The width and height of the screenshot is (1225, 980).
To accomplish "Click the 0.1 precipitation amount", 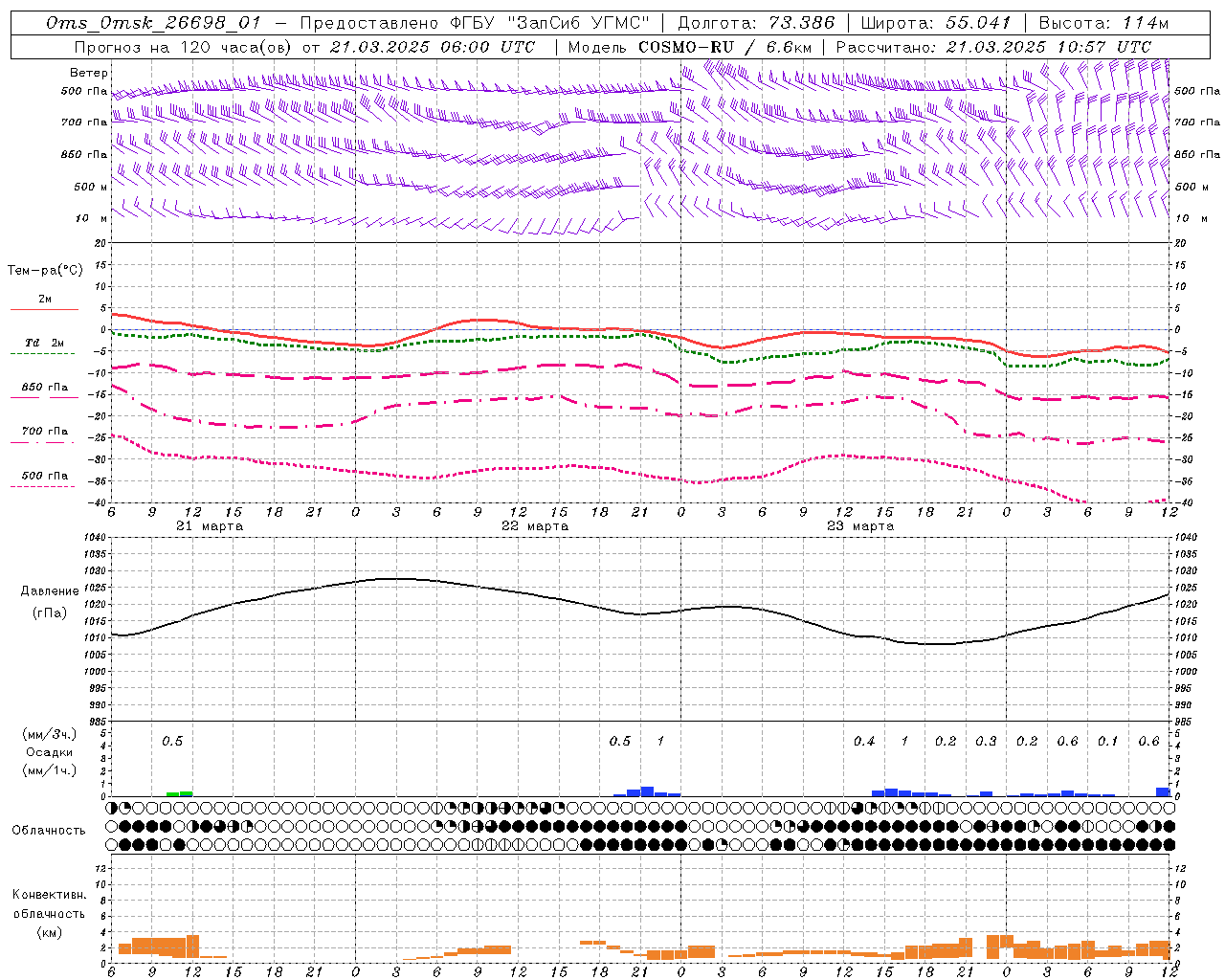I will click(x=1107, y=742).
